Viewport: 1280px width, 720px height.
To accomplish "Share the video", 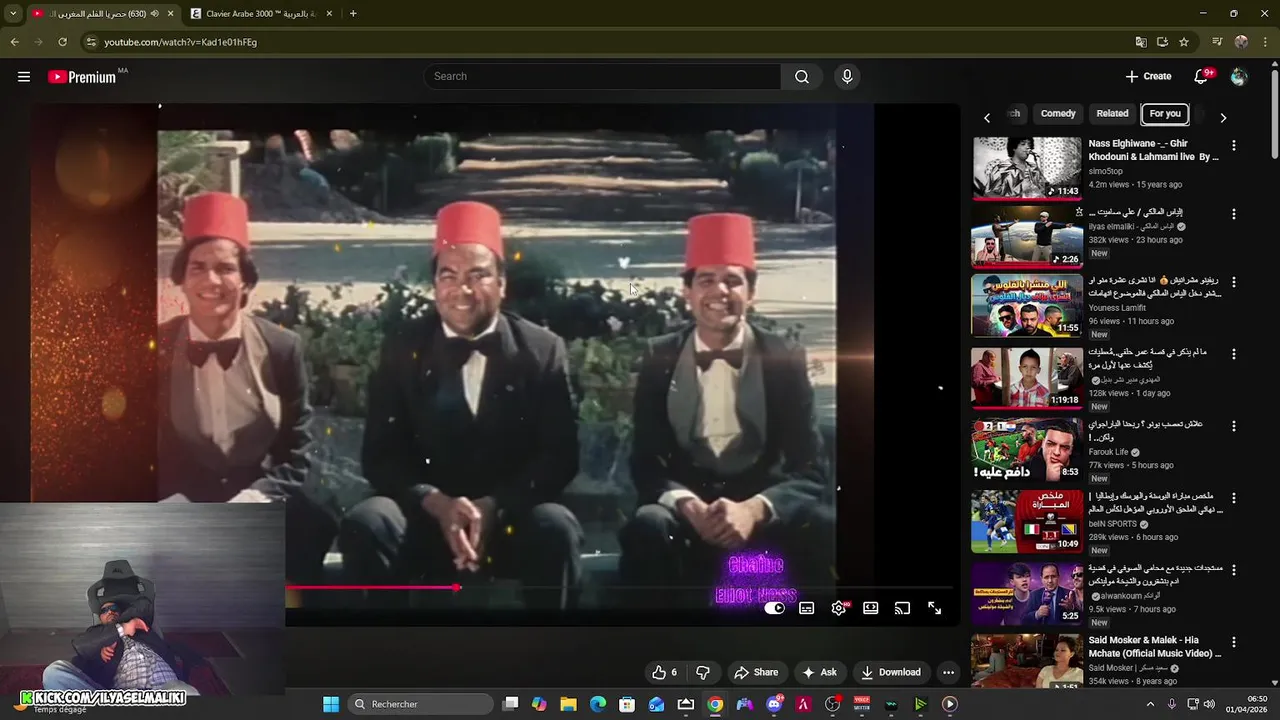I will pyautogui.click(x=756, y=672).
